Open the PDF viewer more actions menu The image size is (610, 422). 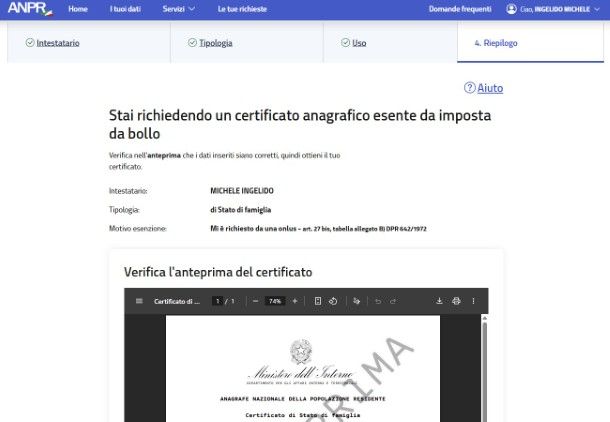point(473,301)
